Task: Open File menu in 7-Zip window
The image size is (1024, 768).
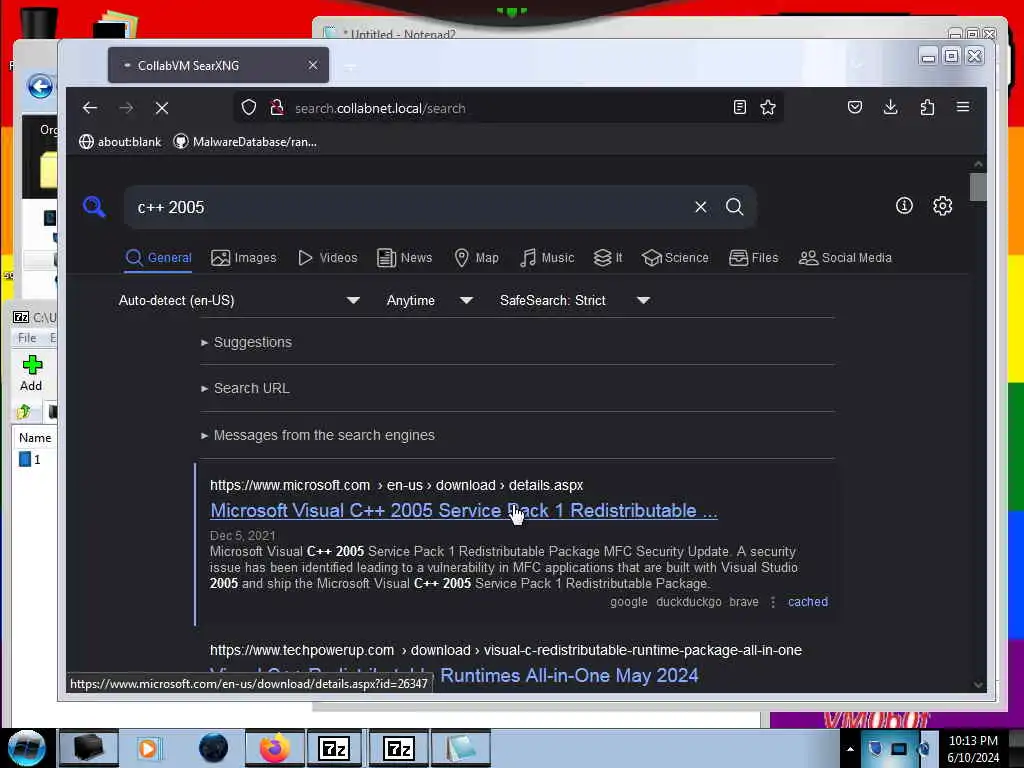Action: point(27,338)
